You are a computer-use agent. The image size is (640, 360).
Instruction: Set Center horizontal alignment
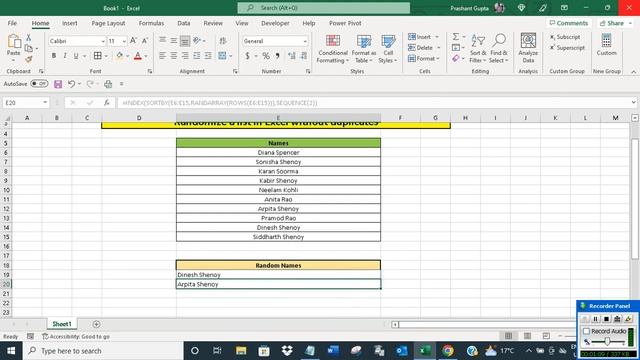tap(174, 56)
